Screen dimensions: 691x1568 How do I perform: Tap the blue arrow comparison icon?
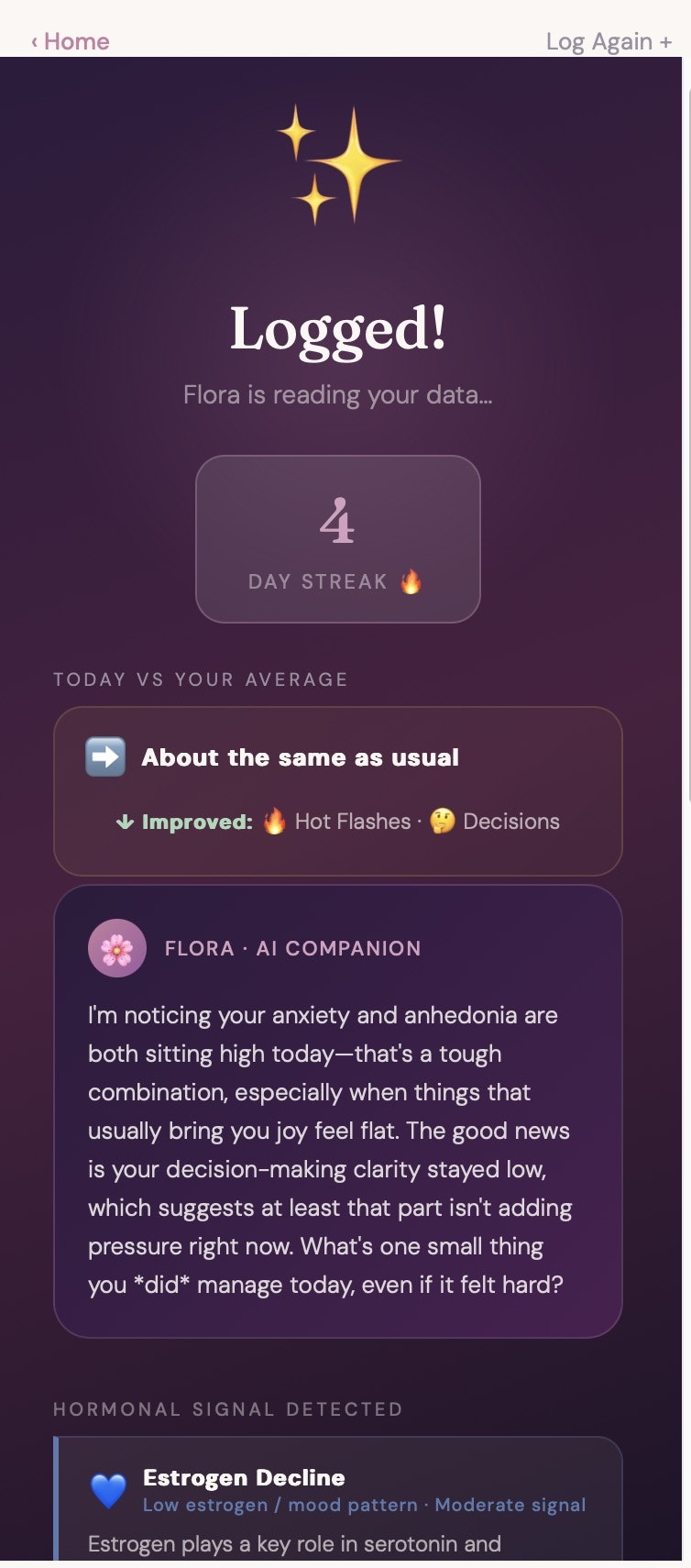coord(104,756)
